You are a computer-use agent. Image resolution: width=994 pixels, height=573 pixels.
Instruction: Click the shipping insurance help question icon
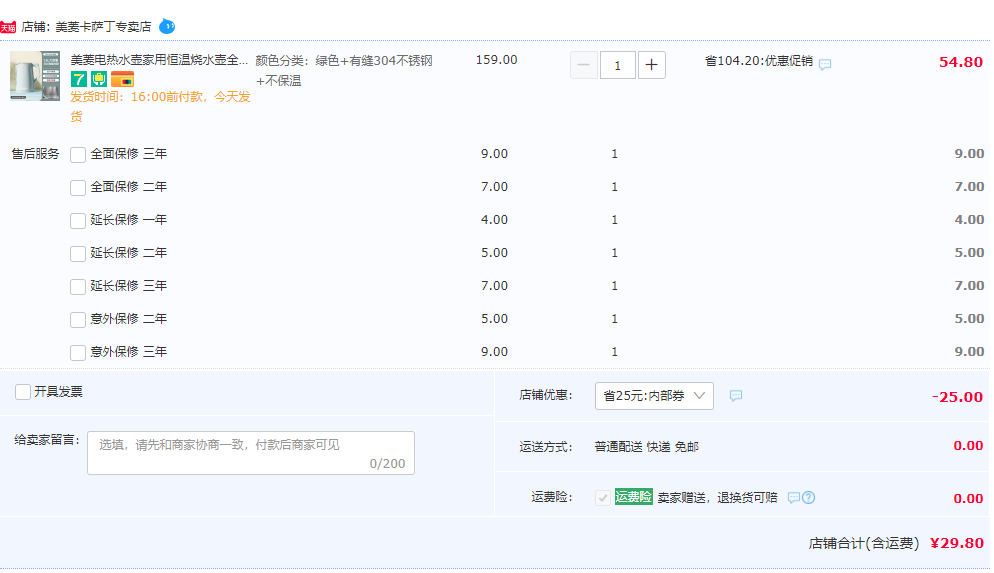click(x=808, y=498)
